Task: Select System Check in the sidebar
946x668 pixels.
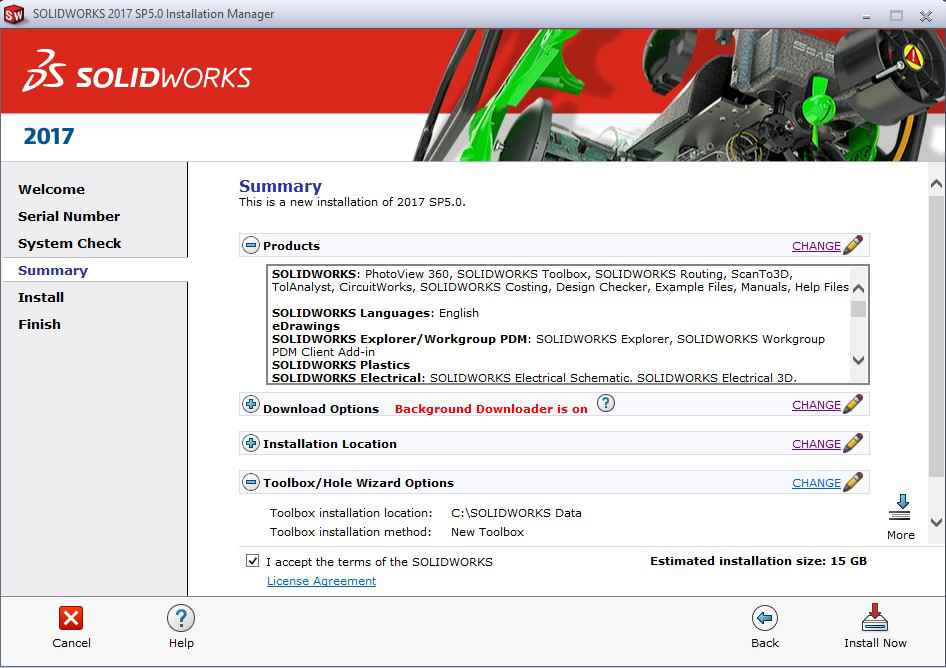Action: tap(69, 243)
